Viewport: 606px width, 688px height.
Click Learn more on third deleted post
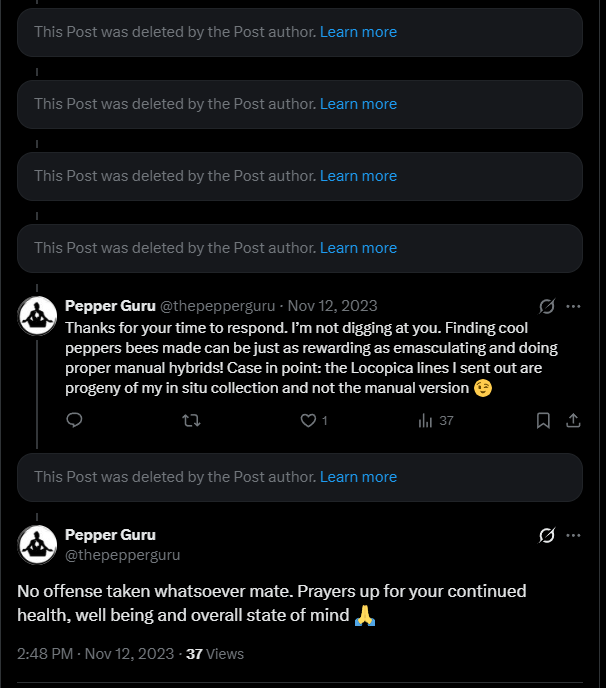coord(358,176)
